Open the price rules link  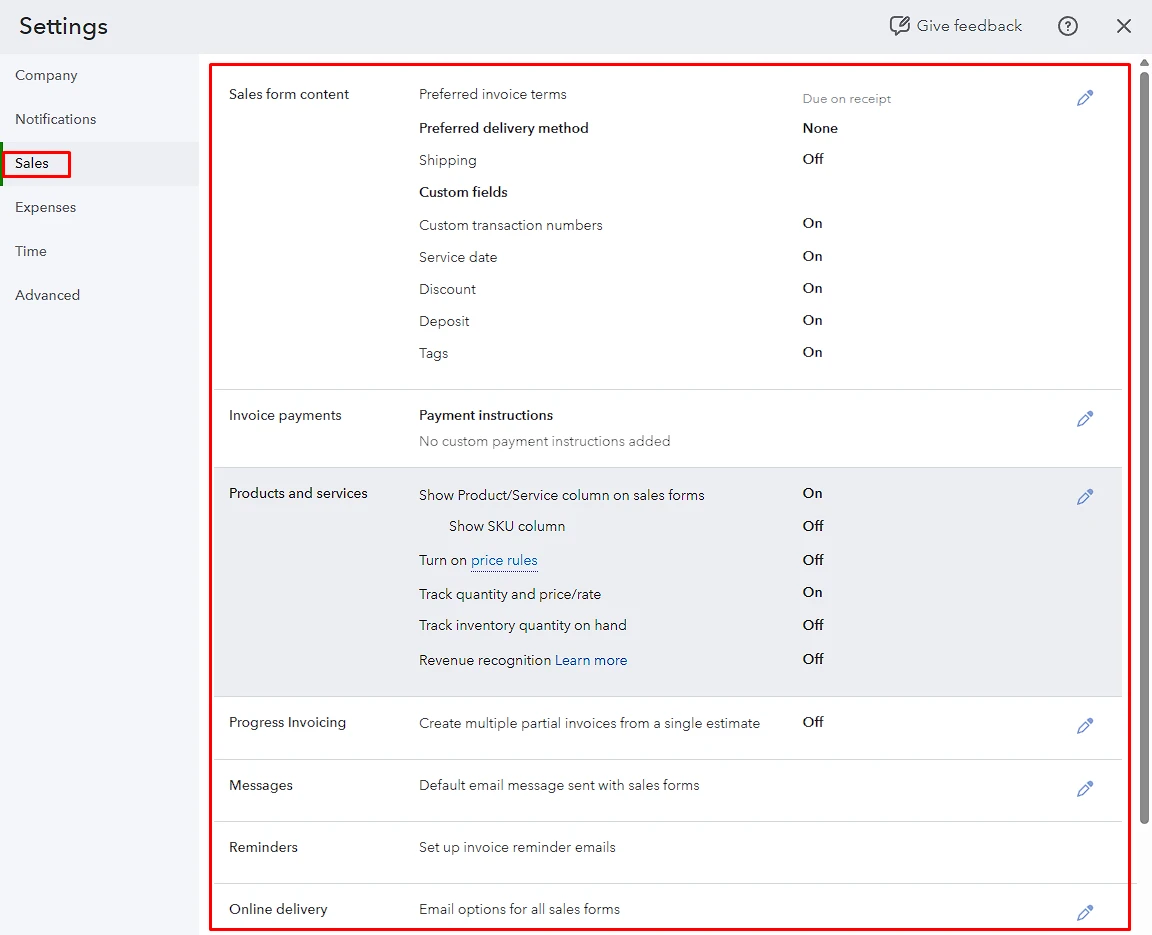pyautogui.click(x=504, y=561)
